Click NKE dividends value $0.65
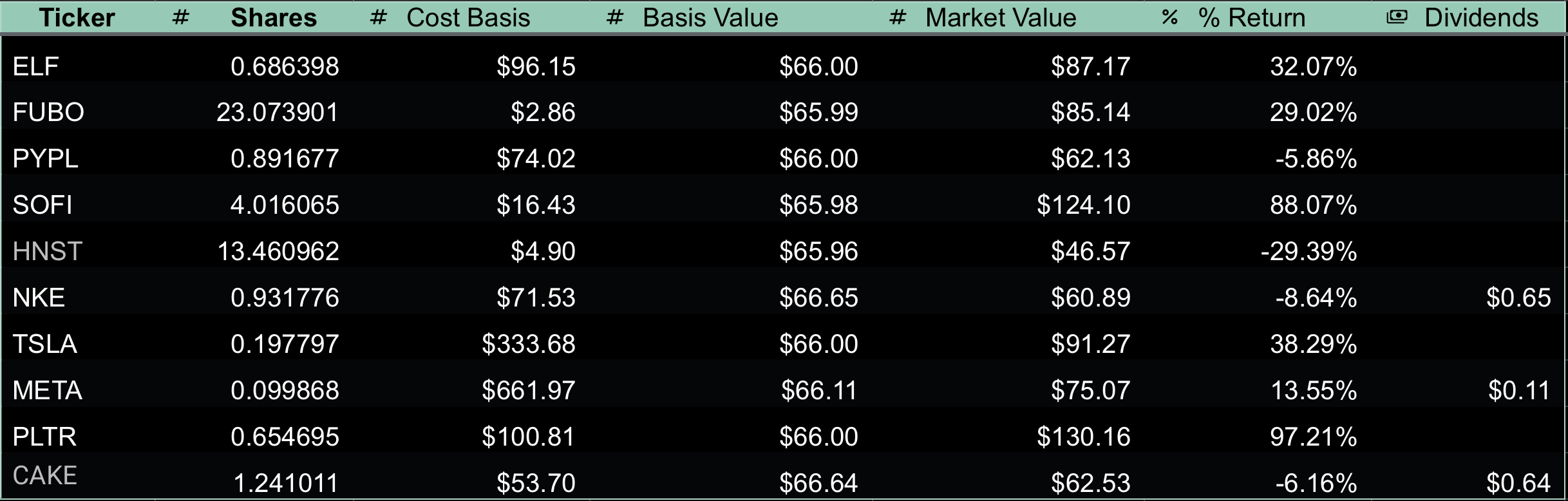The height and width of the screenshot is (501, 1568). pos(1518,298)
